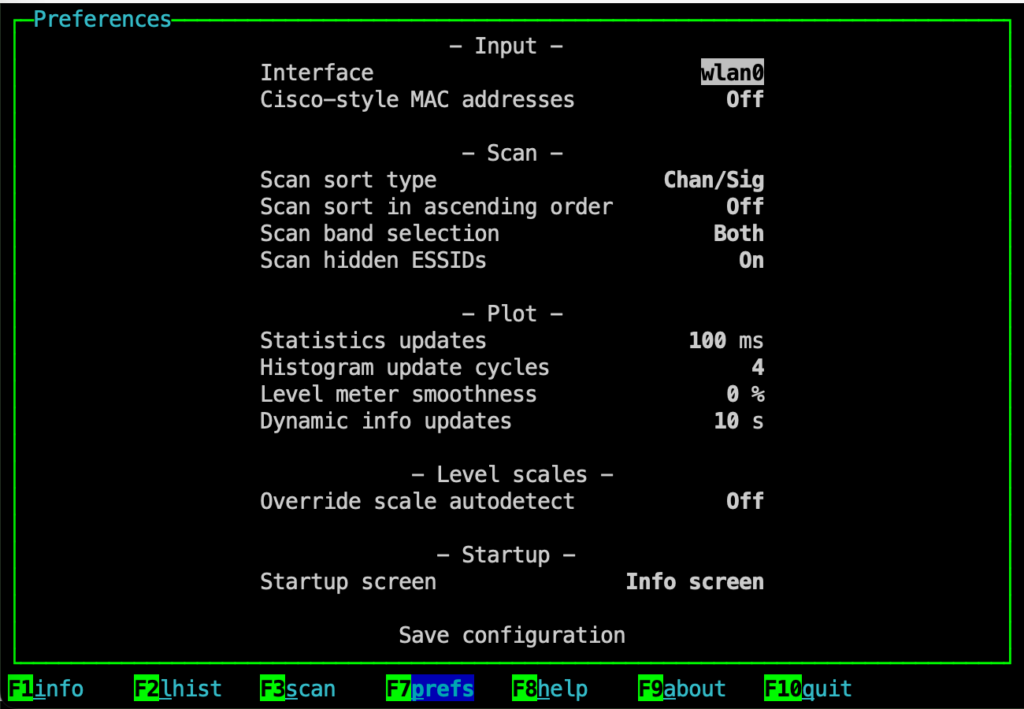Click the Scan hidden ESSIDs label
The width and height of the screenshot is (1024, 709).
coord(373,260)
